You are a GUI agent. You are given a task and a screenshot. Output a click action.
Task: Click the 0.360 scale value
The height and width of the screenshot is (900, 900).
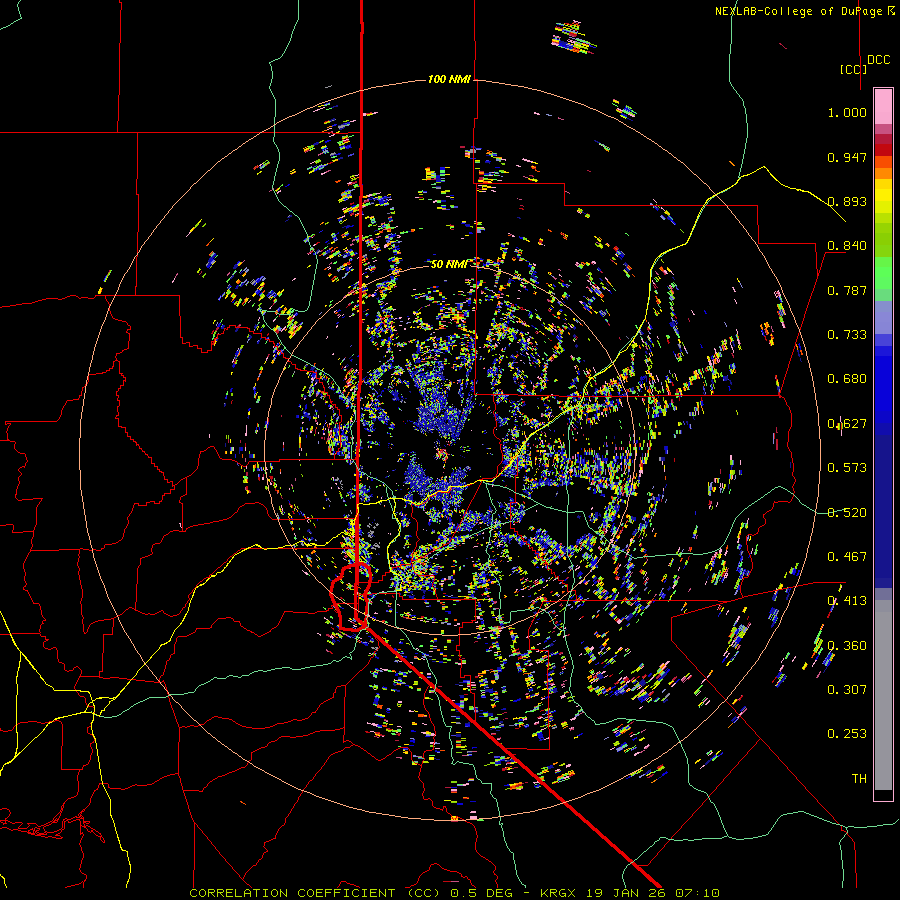(847, 646)
